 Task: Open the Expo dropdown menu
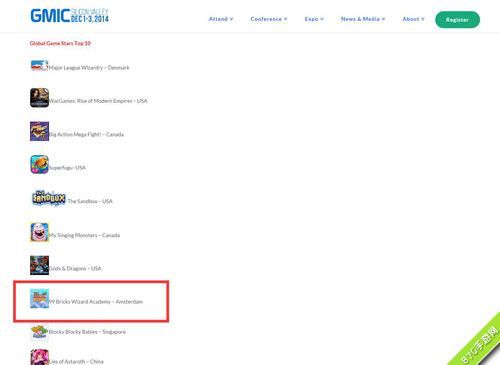click(x=314, y=19)
